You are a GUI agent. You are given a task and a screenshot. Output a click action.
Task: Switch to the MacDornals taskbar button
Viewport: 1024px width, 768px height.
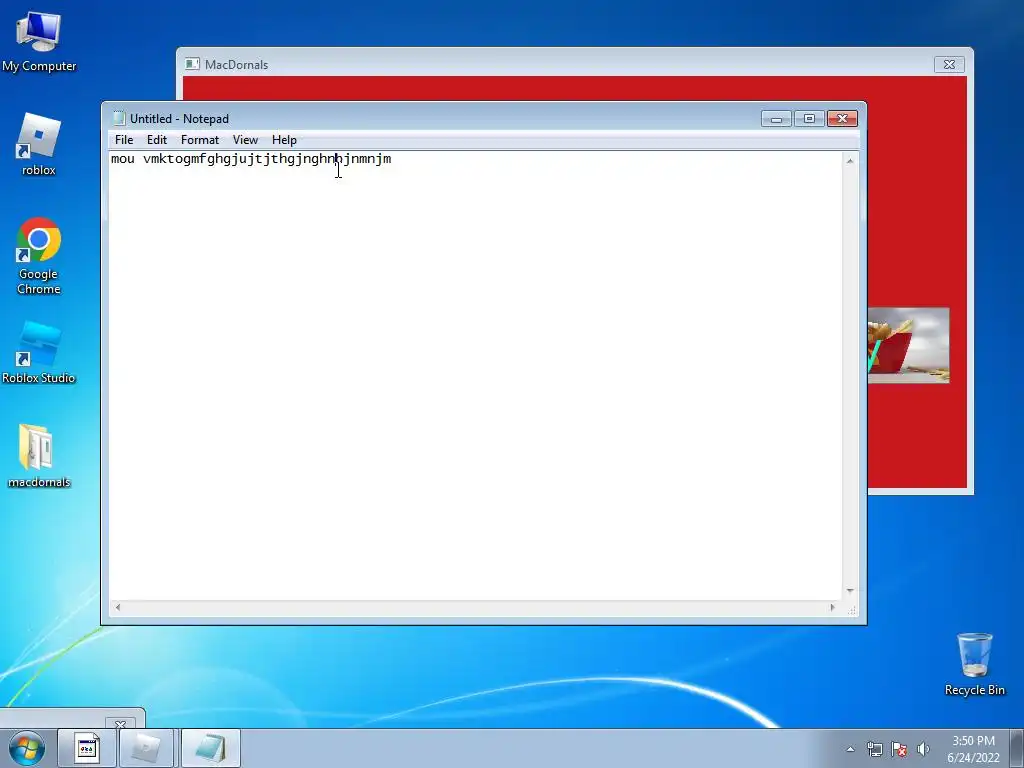(x=148, y=748)
